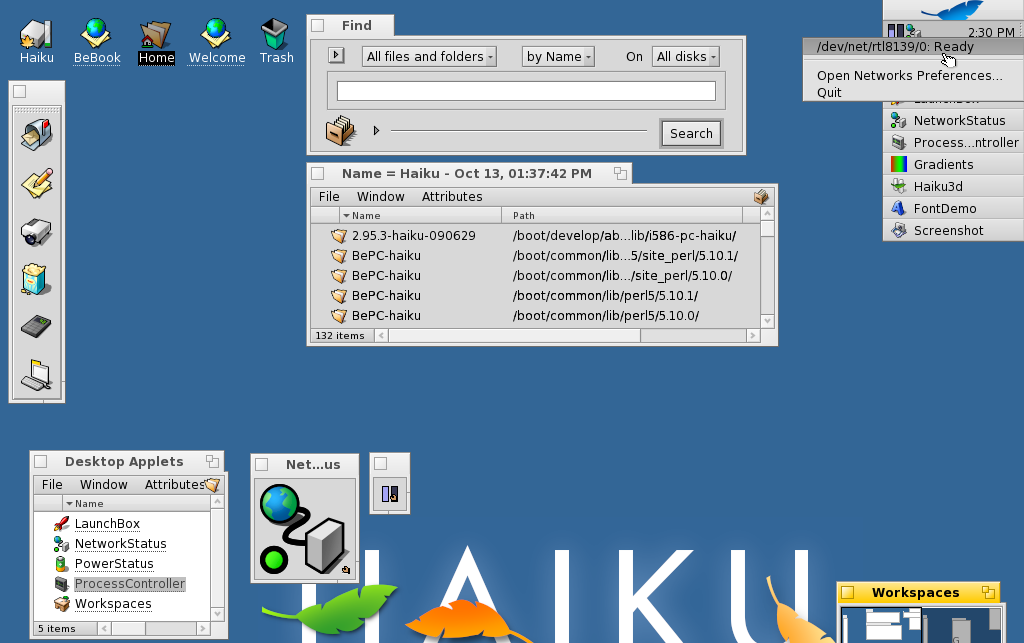The width and height of the screenshot is (1024, 643).
Task: Open the BeBook desktop icon
Action: point(96,32)
